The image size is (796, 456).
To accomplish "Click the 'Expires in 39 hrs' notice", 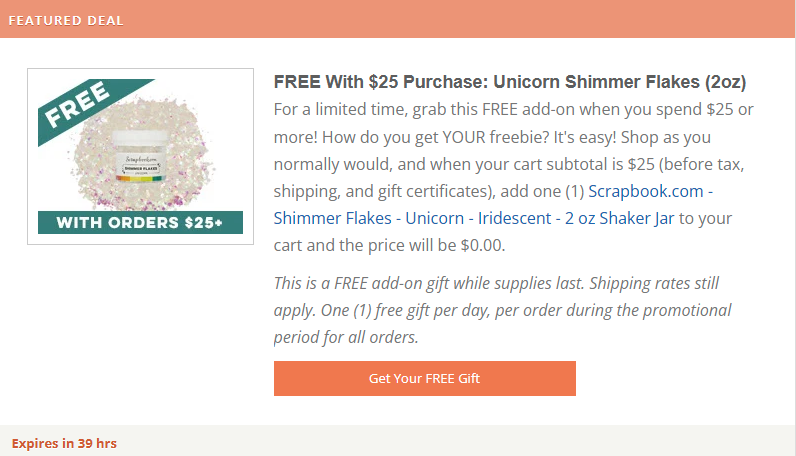I will click(64, 442).
